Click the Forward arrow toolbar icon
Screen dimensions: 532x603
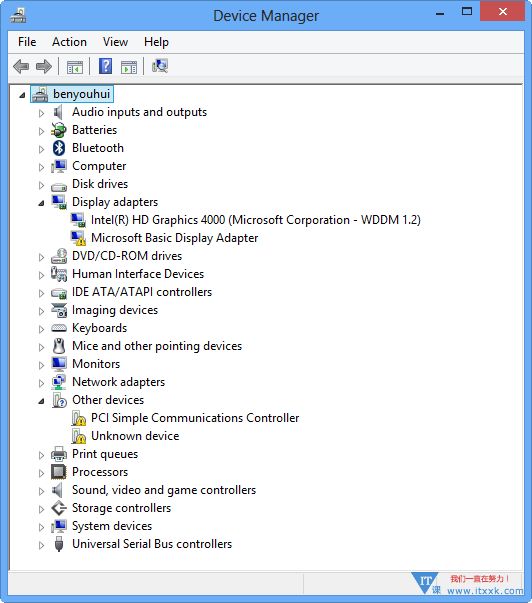coord(43,66)
